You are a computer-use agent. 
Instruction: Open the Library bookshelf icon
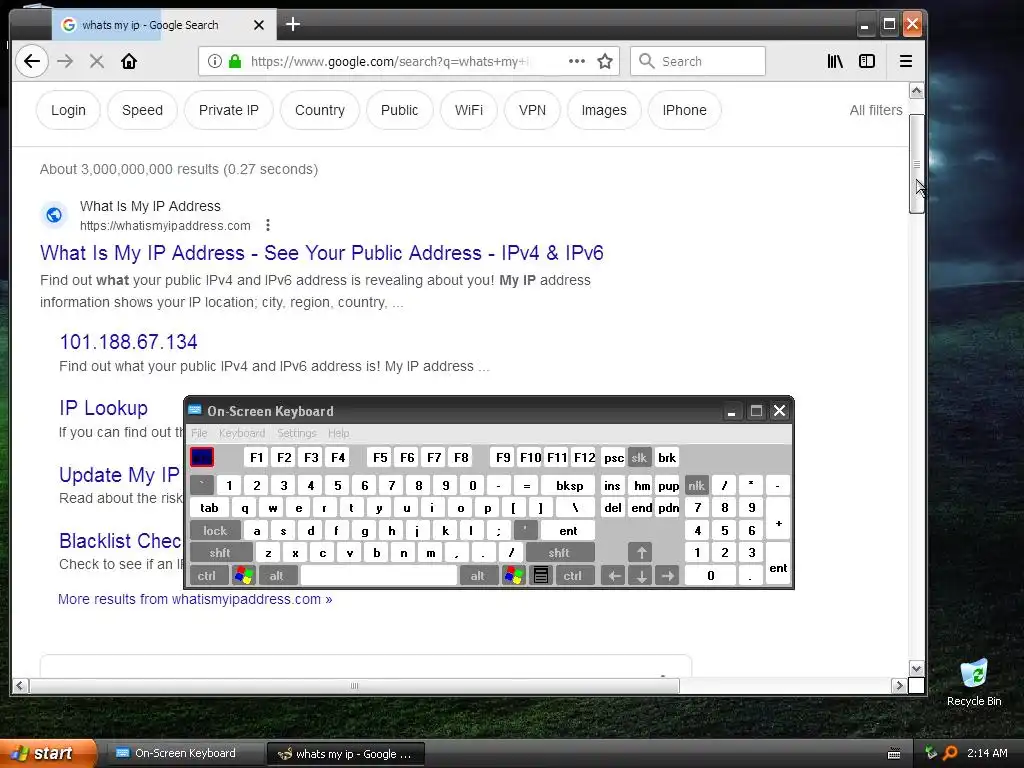[x=835, y=61]
